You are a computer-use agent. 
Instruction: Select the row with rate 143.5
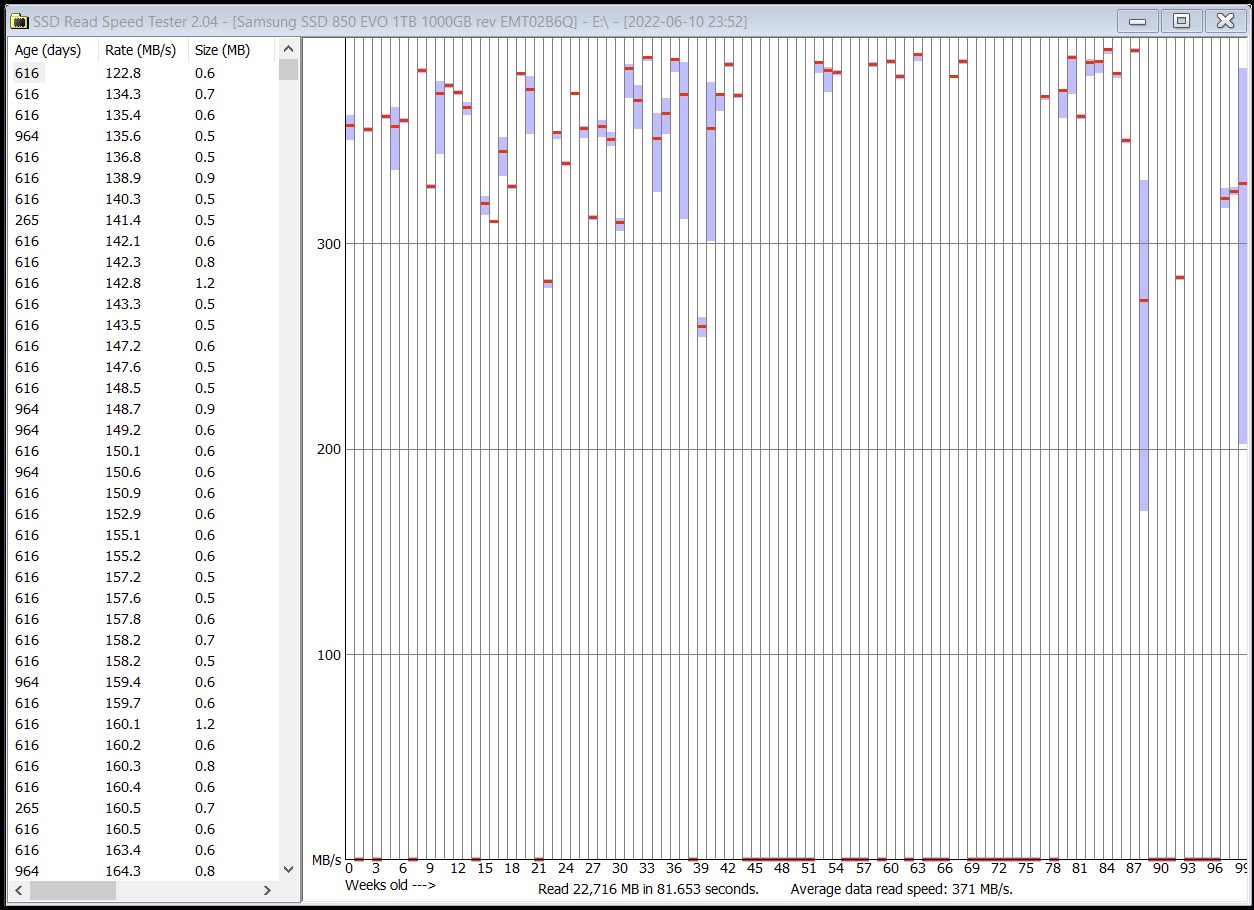[142, 325]
